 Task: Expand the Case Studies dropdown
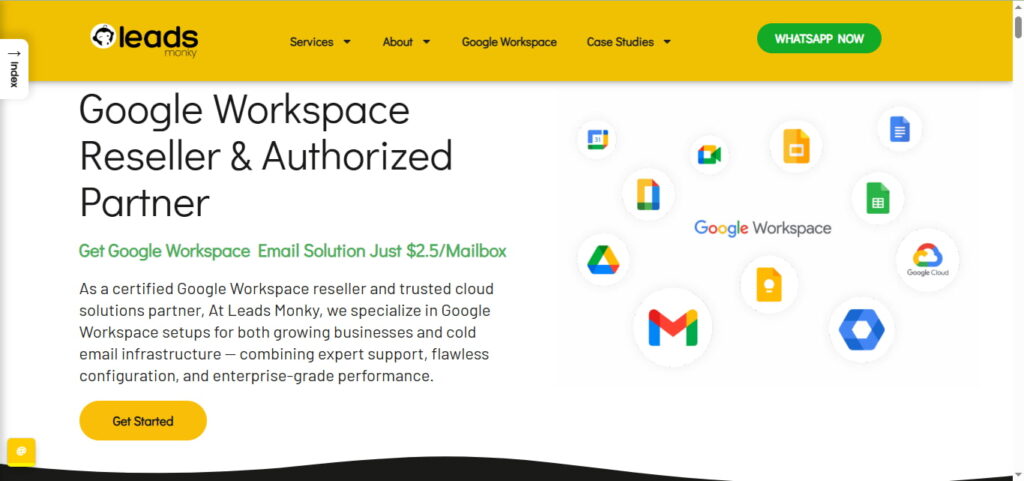(x=628, y=42)
